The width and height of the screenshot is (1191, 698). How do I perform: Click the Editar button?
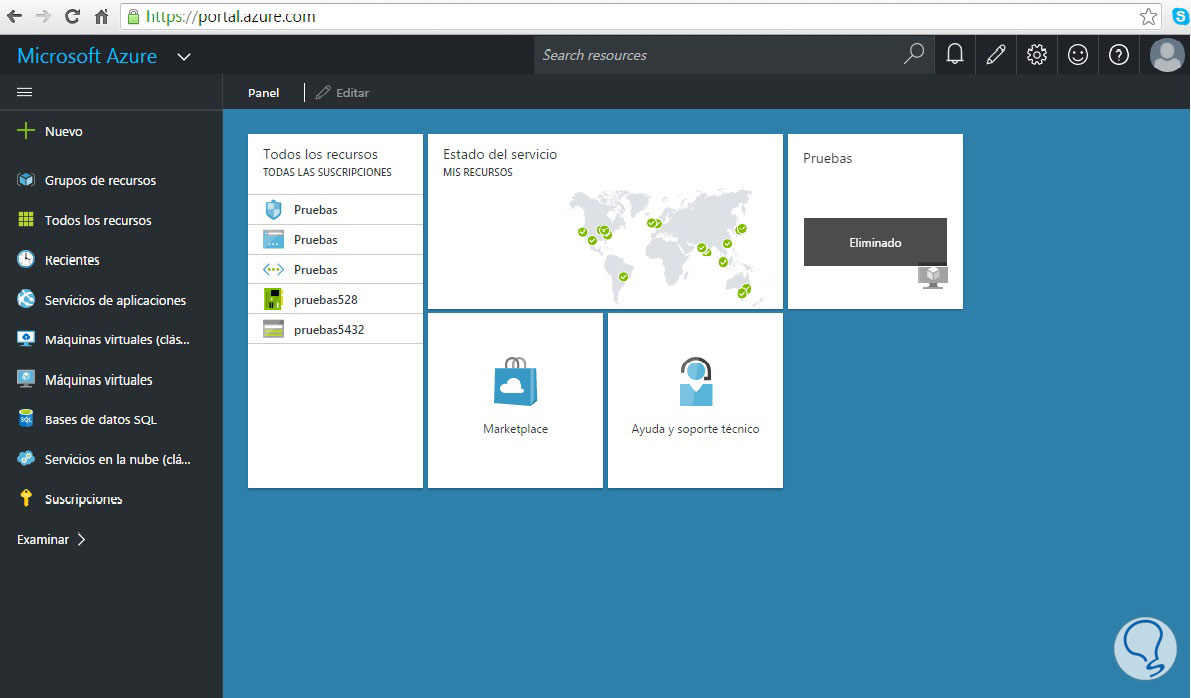343,93
